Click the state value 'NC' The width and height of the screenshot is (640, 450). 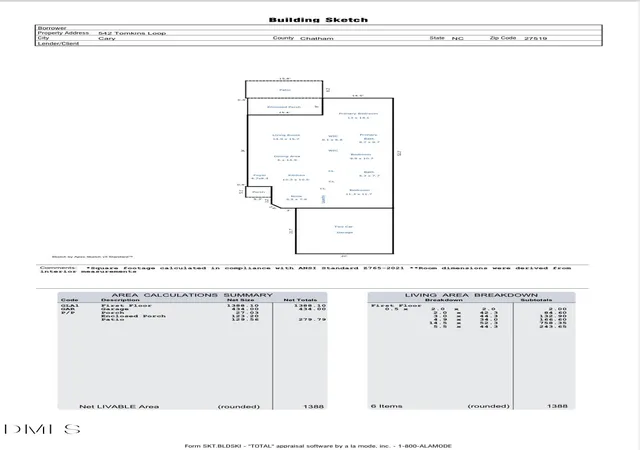[457, 38]
